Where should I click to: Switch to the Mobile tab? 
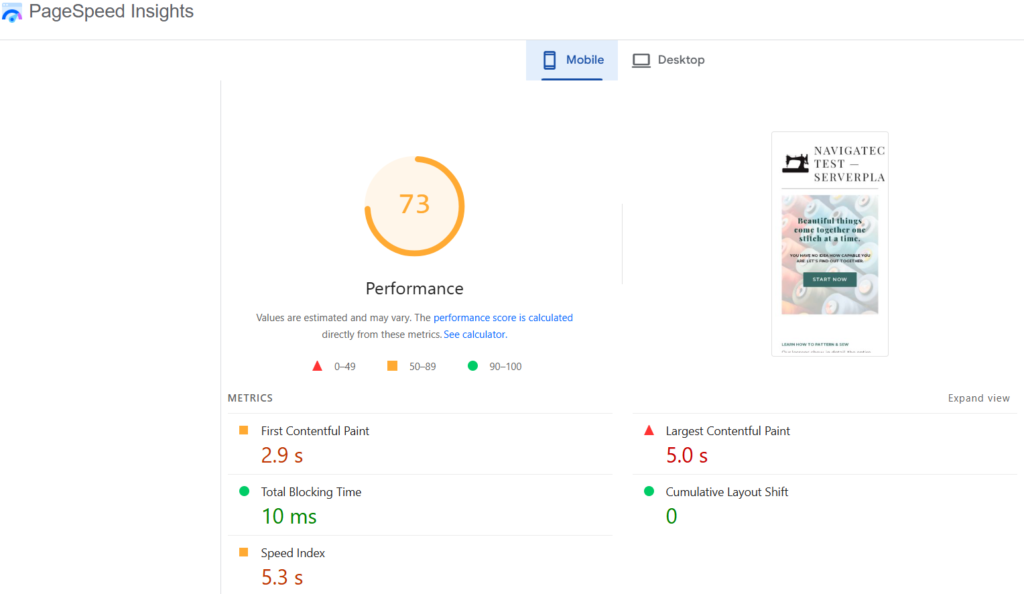(x=572, y=60)
